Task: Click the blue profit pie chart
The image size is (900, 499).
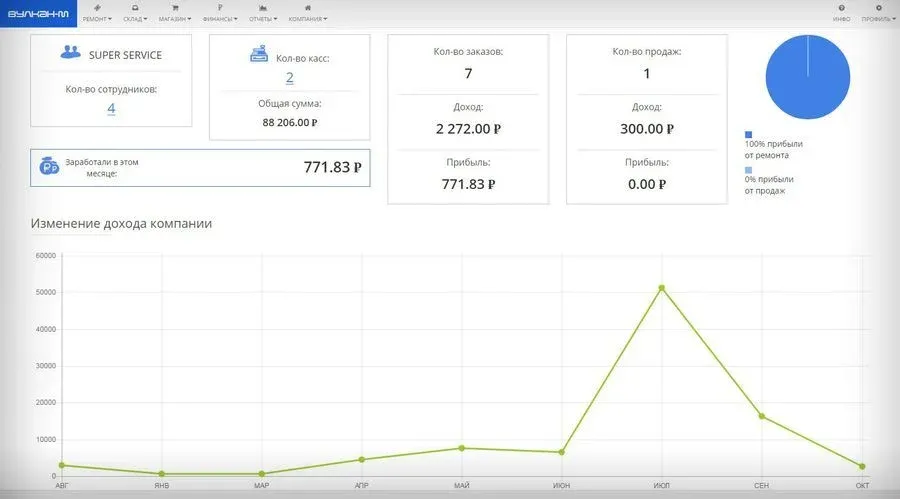Action: tap(807, 77)
